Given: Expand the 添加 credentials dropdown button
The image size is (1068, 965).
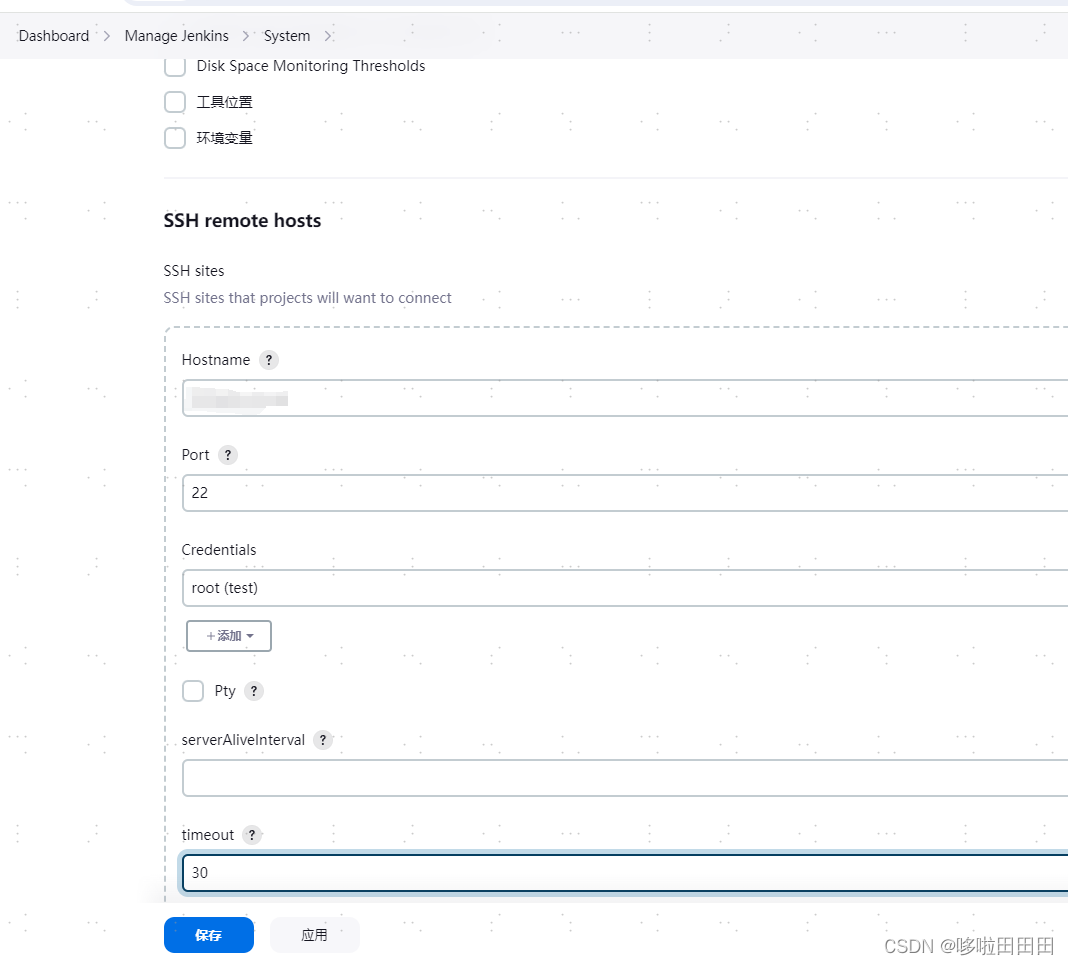Looking at the screenshot, I should (229, 636).
